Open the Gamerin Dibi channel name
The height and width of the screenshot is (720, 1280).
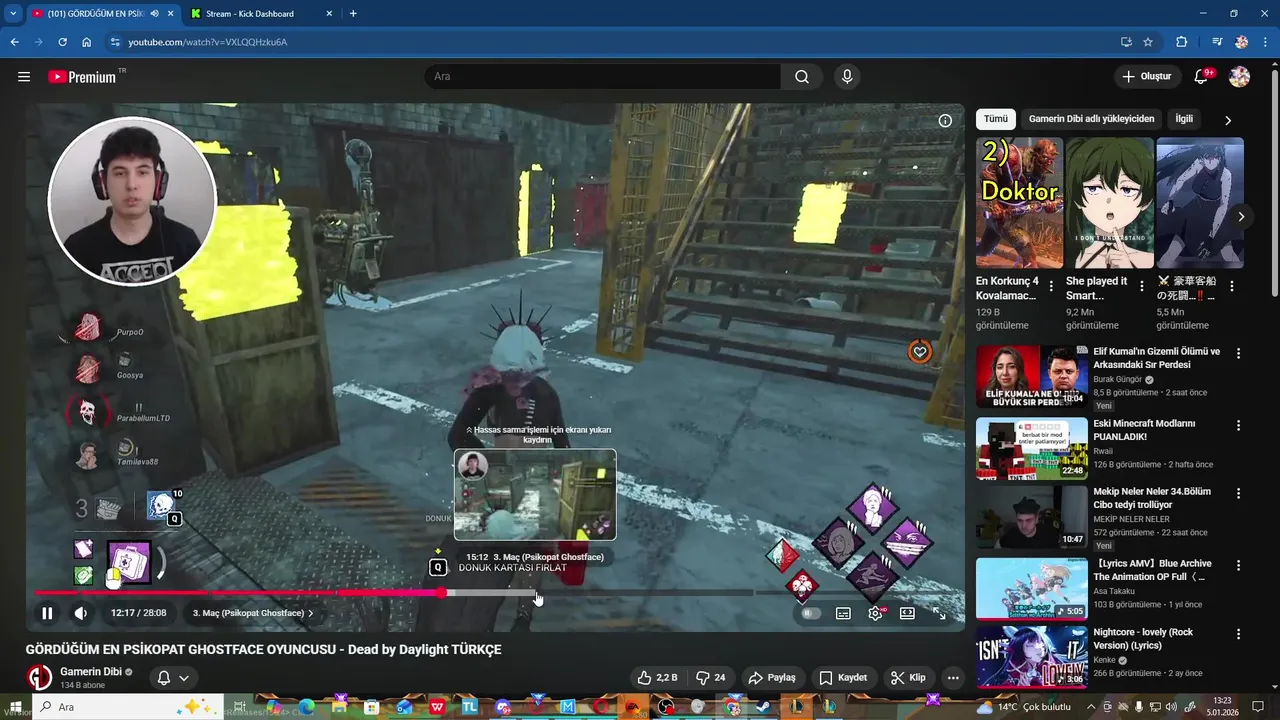click(91, 672)
